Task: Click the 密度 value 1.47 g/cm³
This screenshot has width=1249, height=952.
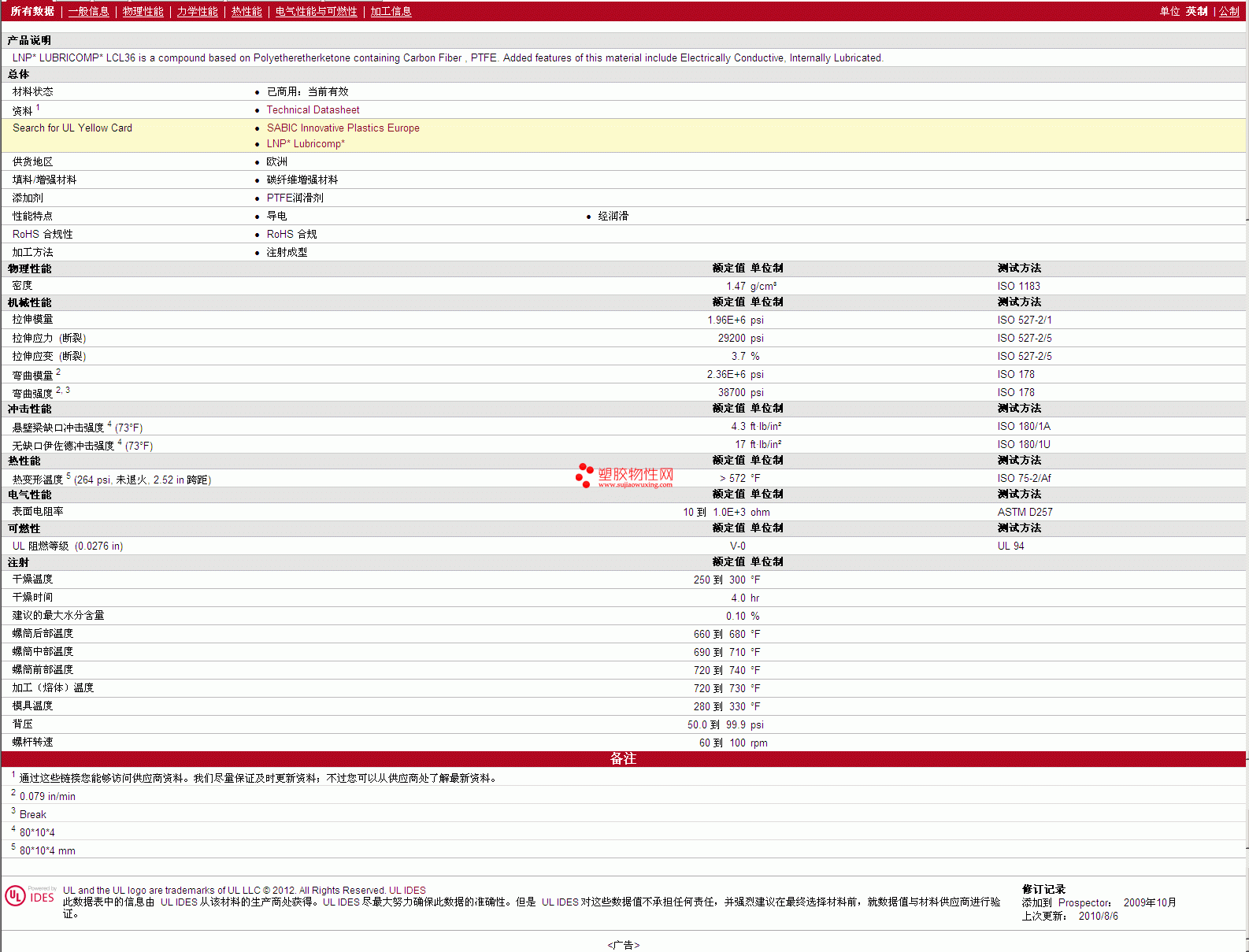Action: point(751,286)
